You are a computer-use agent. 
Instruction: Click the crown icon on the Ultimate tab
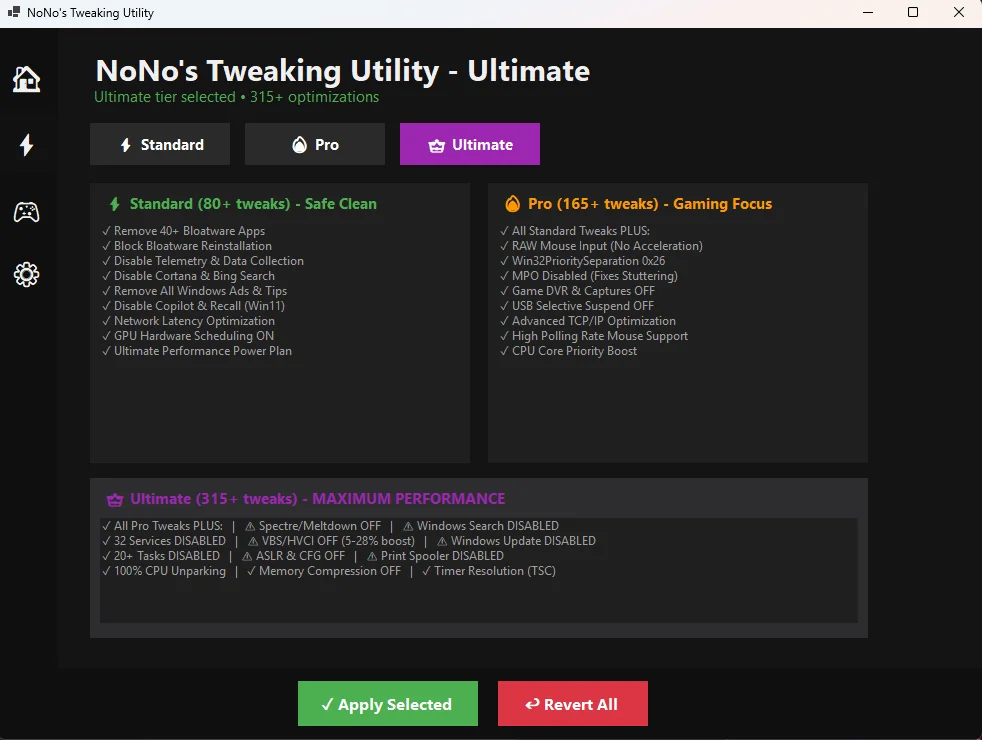436,144
